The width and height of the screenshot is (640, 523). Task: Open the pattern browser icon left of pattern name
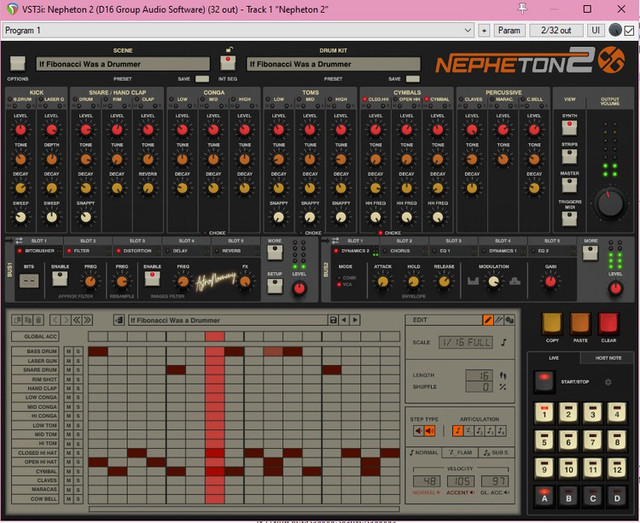[119, 320]
